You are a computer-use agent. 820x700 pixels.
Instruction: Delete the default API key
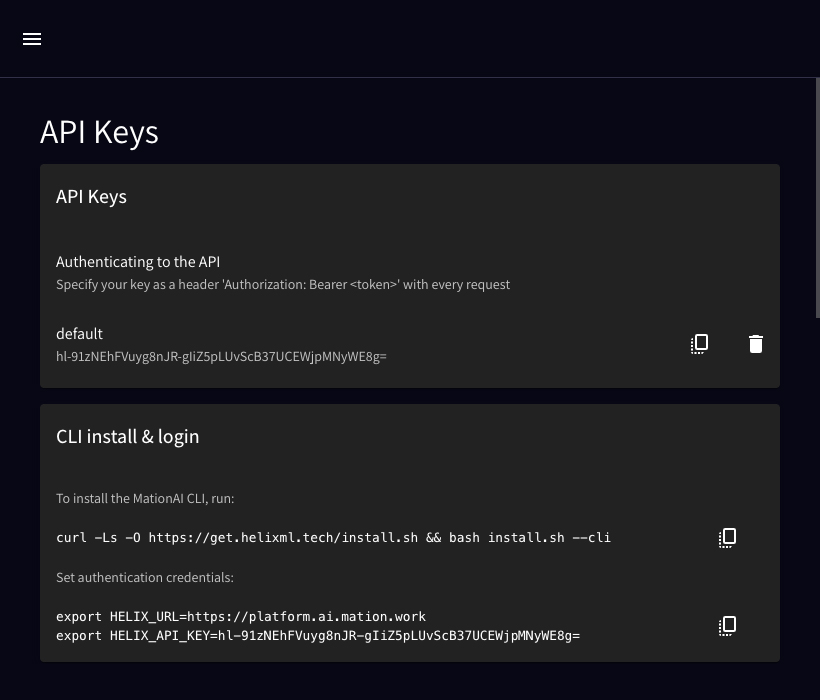(x=756, y=344)
